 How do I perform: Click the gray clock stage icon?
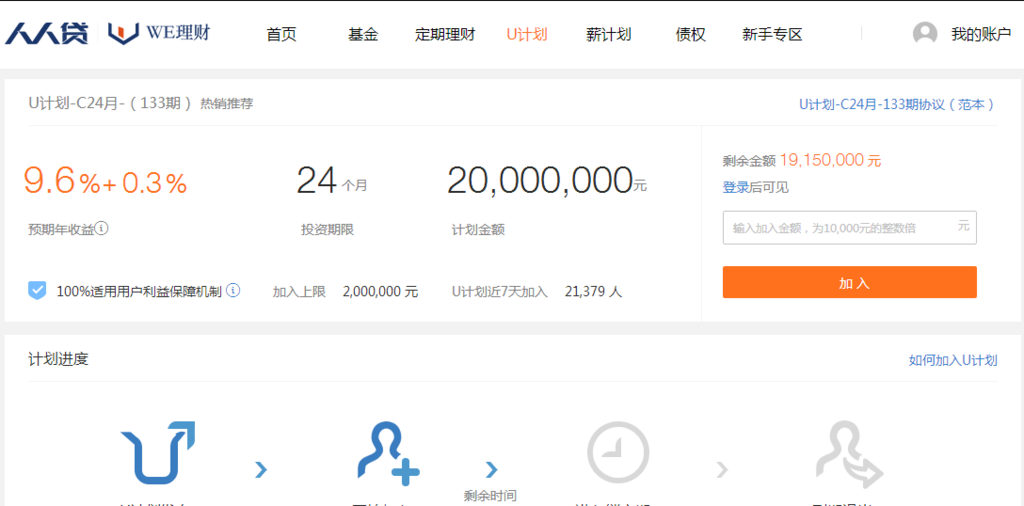click(x=618, y=452)
